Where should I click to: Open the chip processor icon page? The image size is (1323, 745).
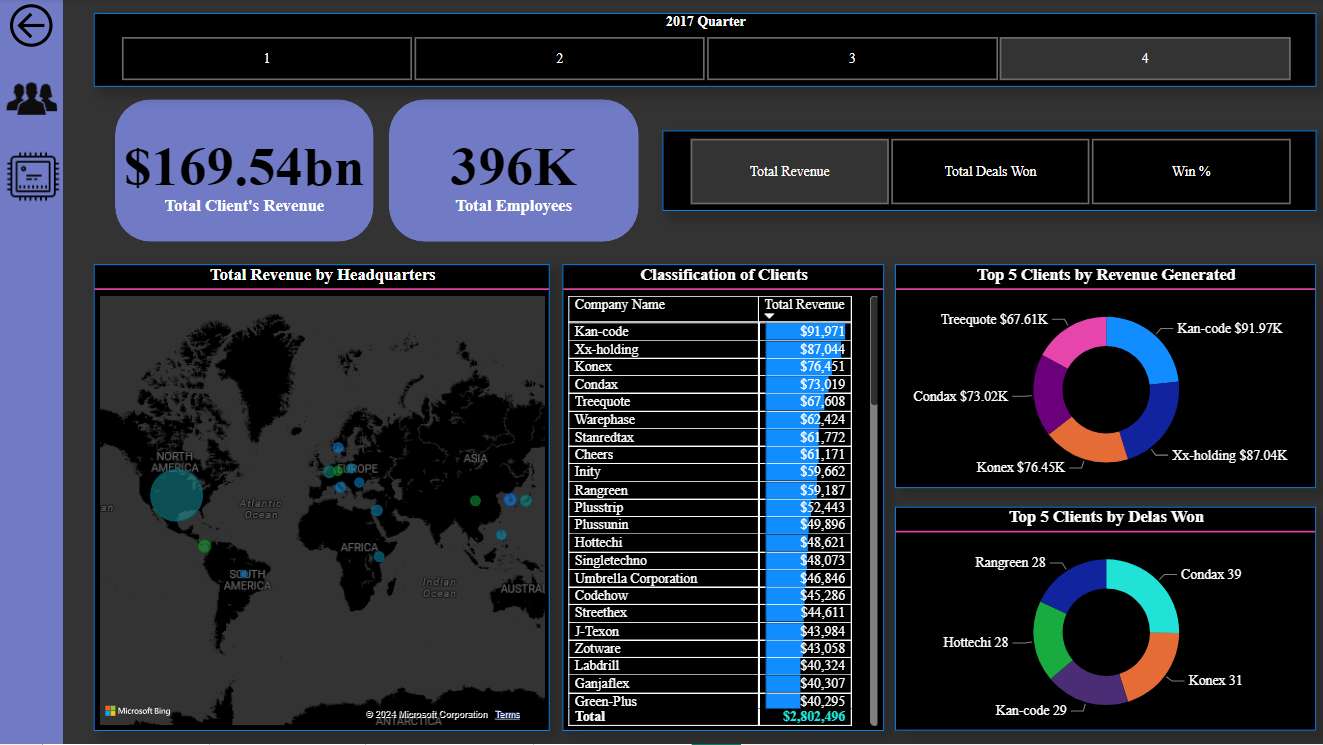[33, 176]
